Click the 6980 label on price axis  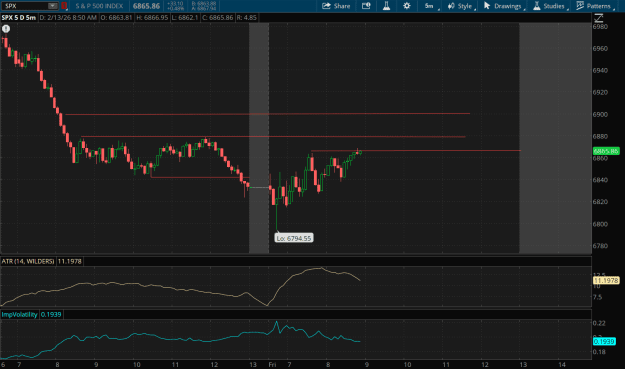[x=600, y=27]
